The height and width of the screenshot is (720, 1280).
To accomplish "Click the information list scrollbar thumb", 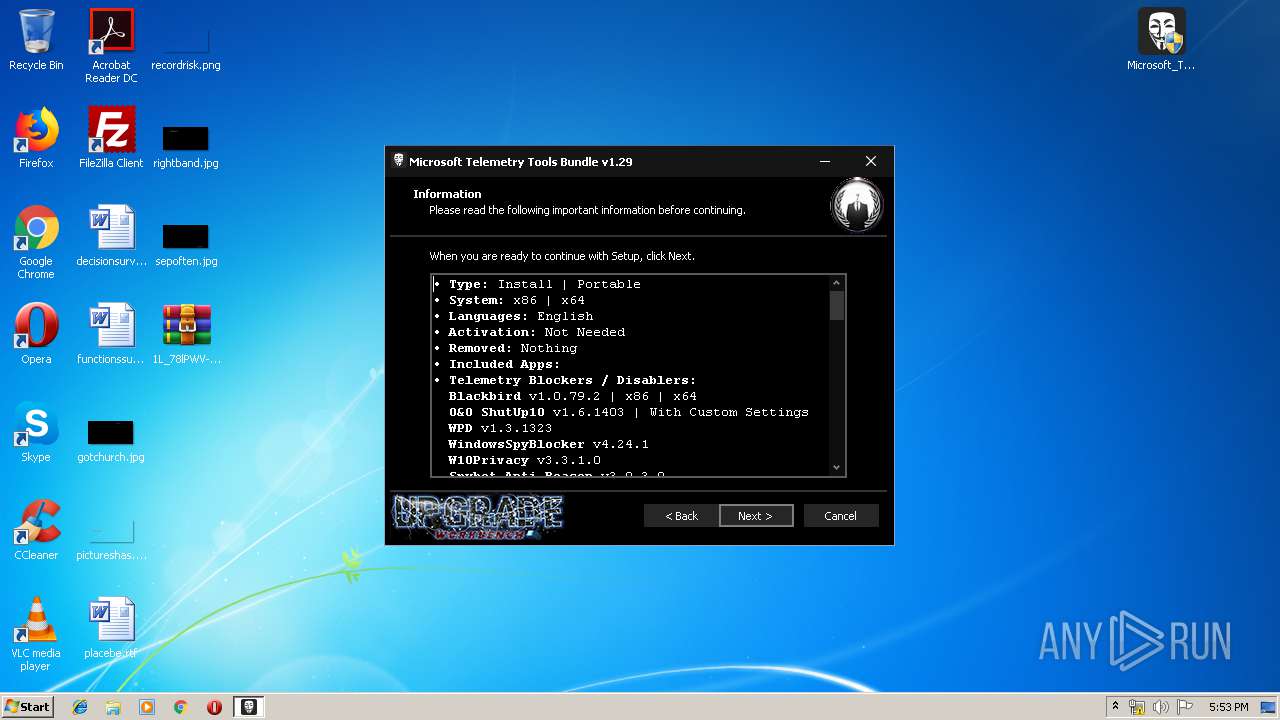I will [x=837, y=306].
